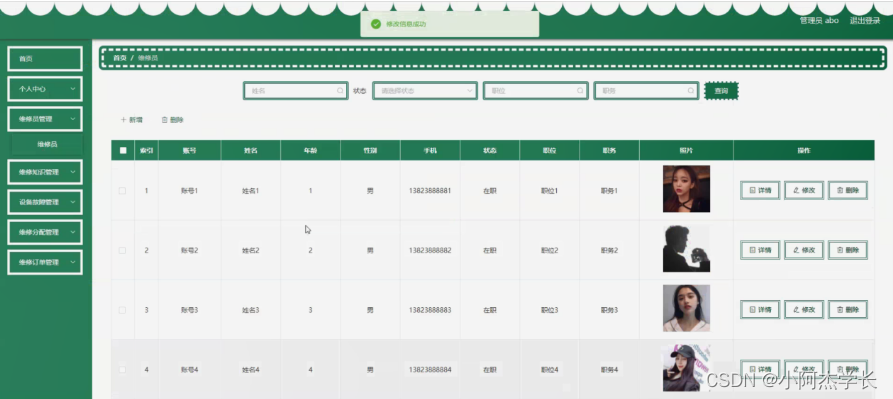This screenshot has width=893, height=399.
Task: Click the 手机 column header
Action: [x=430, y=151]
